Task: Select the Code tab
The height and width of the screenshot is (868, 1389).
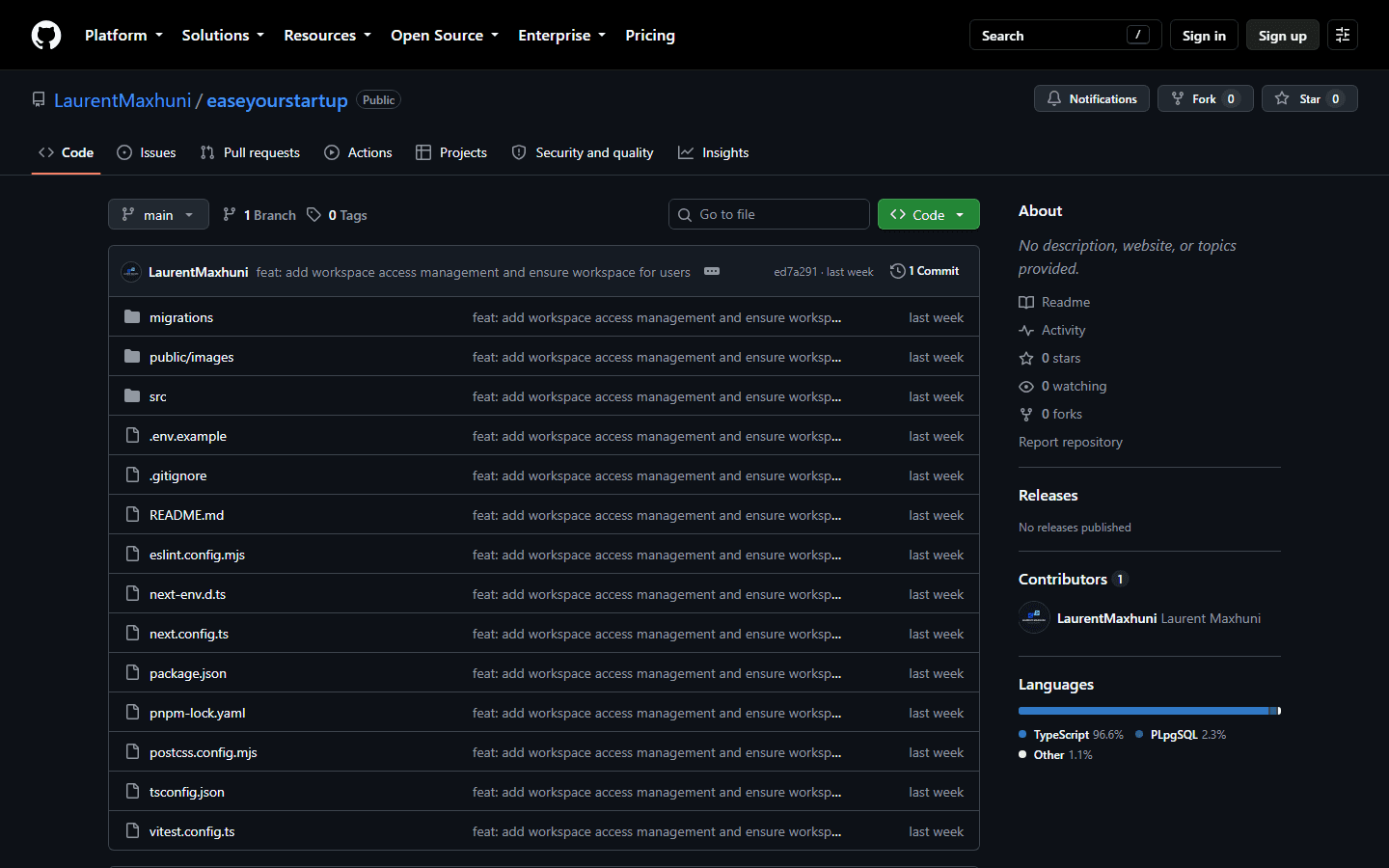Action: [66, 152]
